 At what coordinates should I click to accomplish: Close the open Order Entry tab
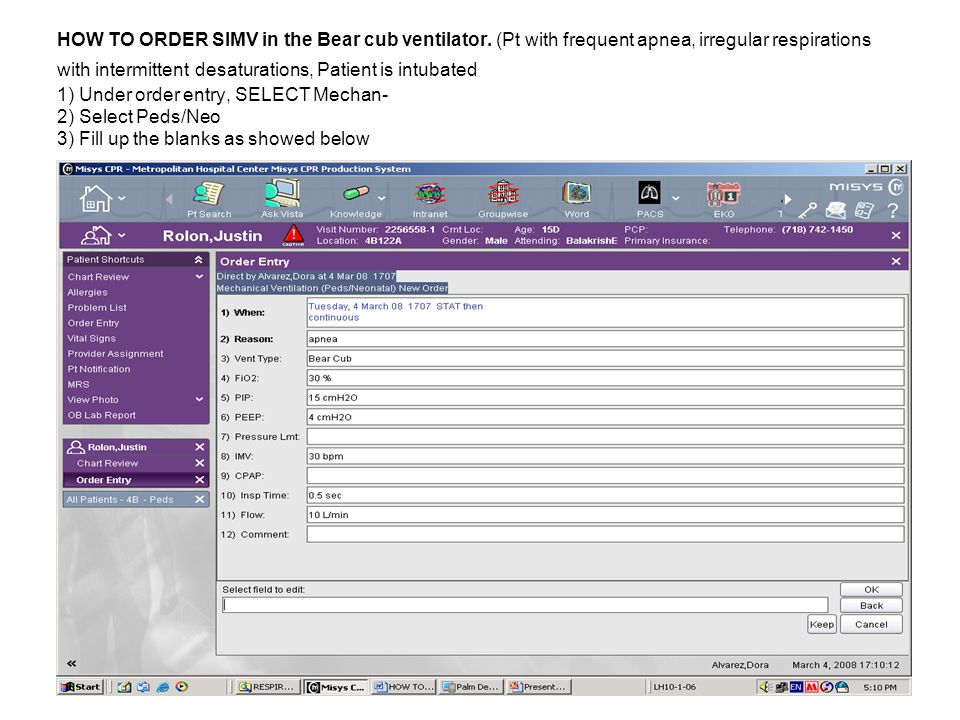[x=200, y=480]
